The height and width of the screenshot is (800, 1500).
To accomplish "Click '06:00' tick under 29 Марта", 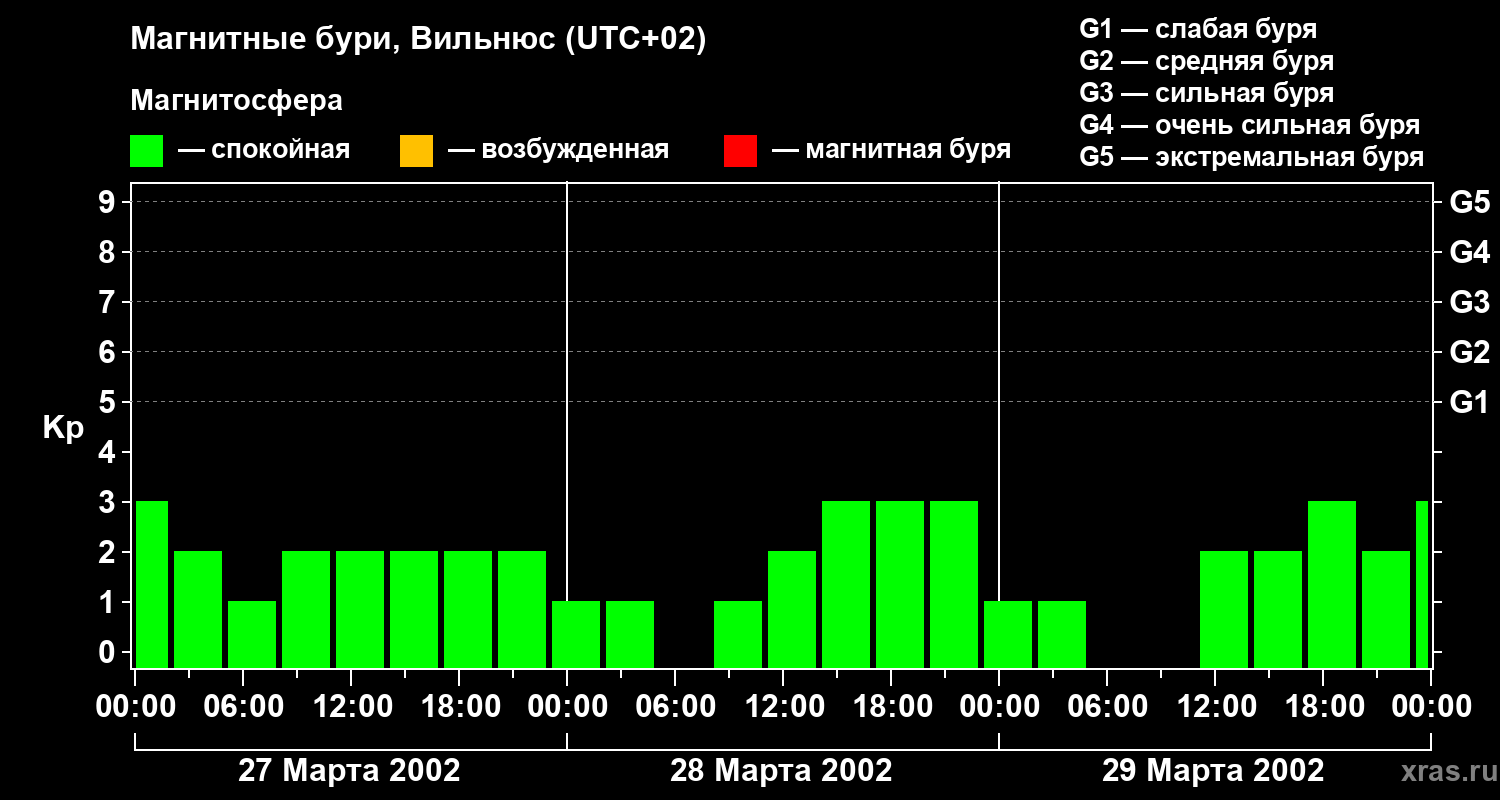I will click(x=1107, y=706).
